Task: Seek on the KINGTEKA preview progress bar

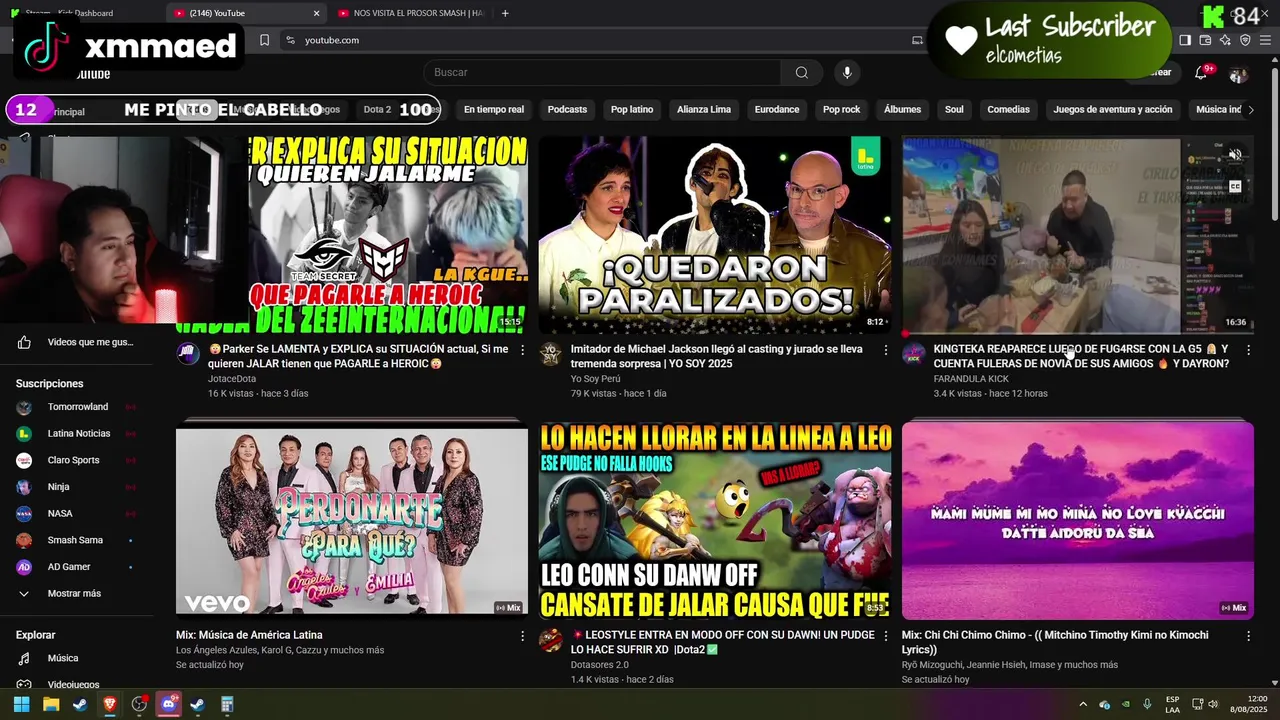Action: 1078,334
